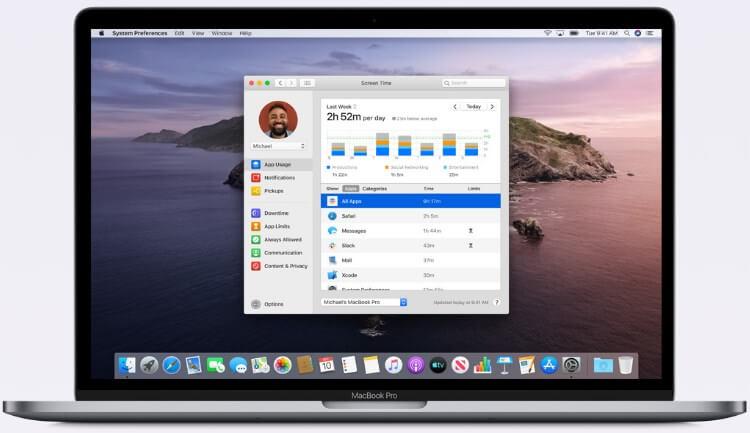Click the menu bar clock
Viewport: 750px width, 433px height.
tap(602, 33)
